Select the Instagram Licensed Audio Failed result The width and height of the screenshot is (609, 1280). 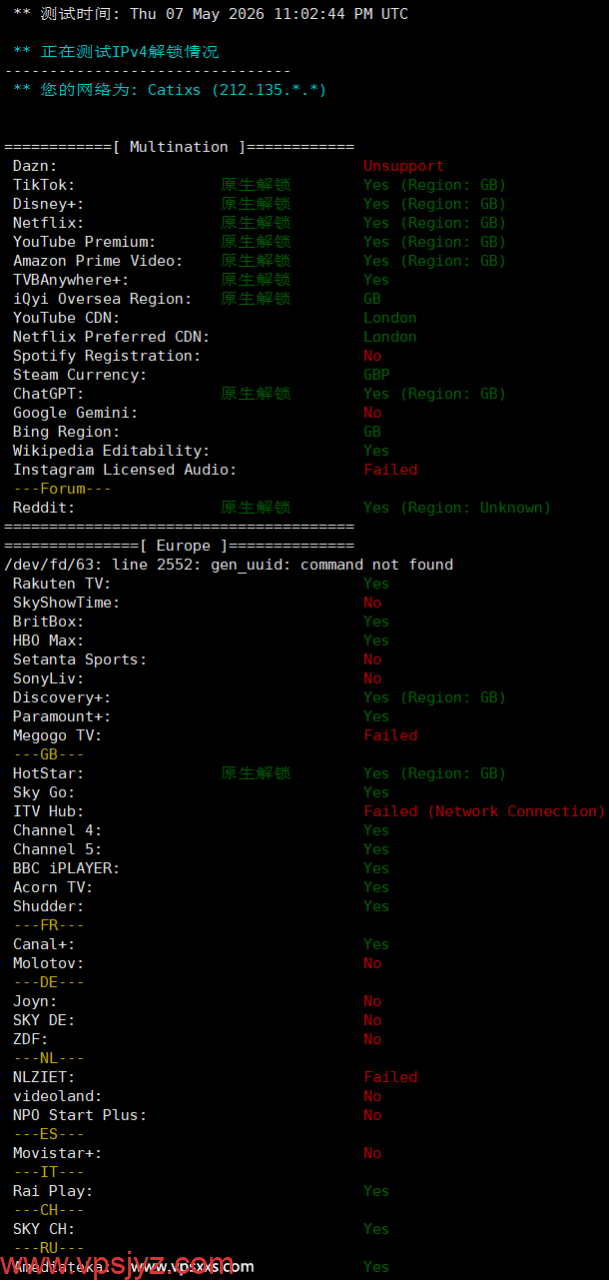pos(390,470)
